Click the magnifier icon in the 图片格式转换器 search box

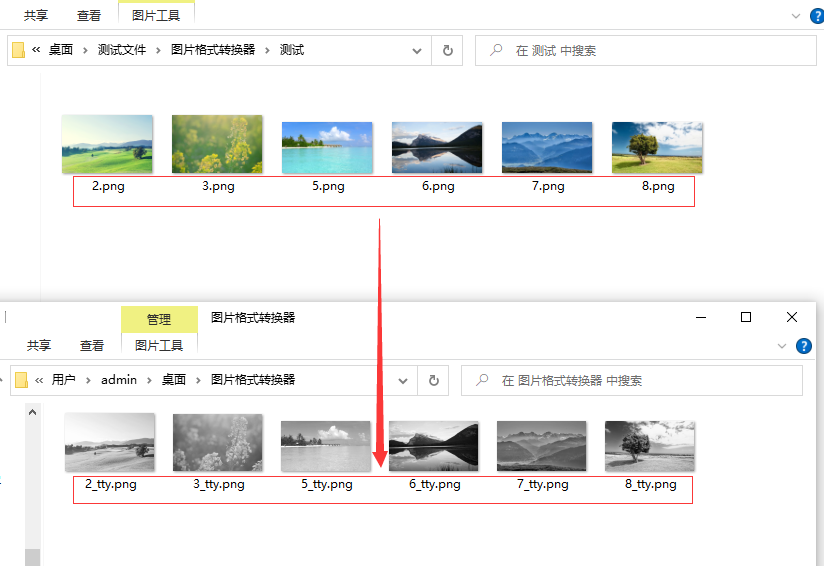(482, 380)
